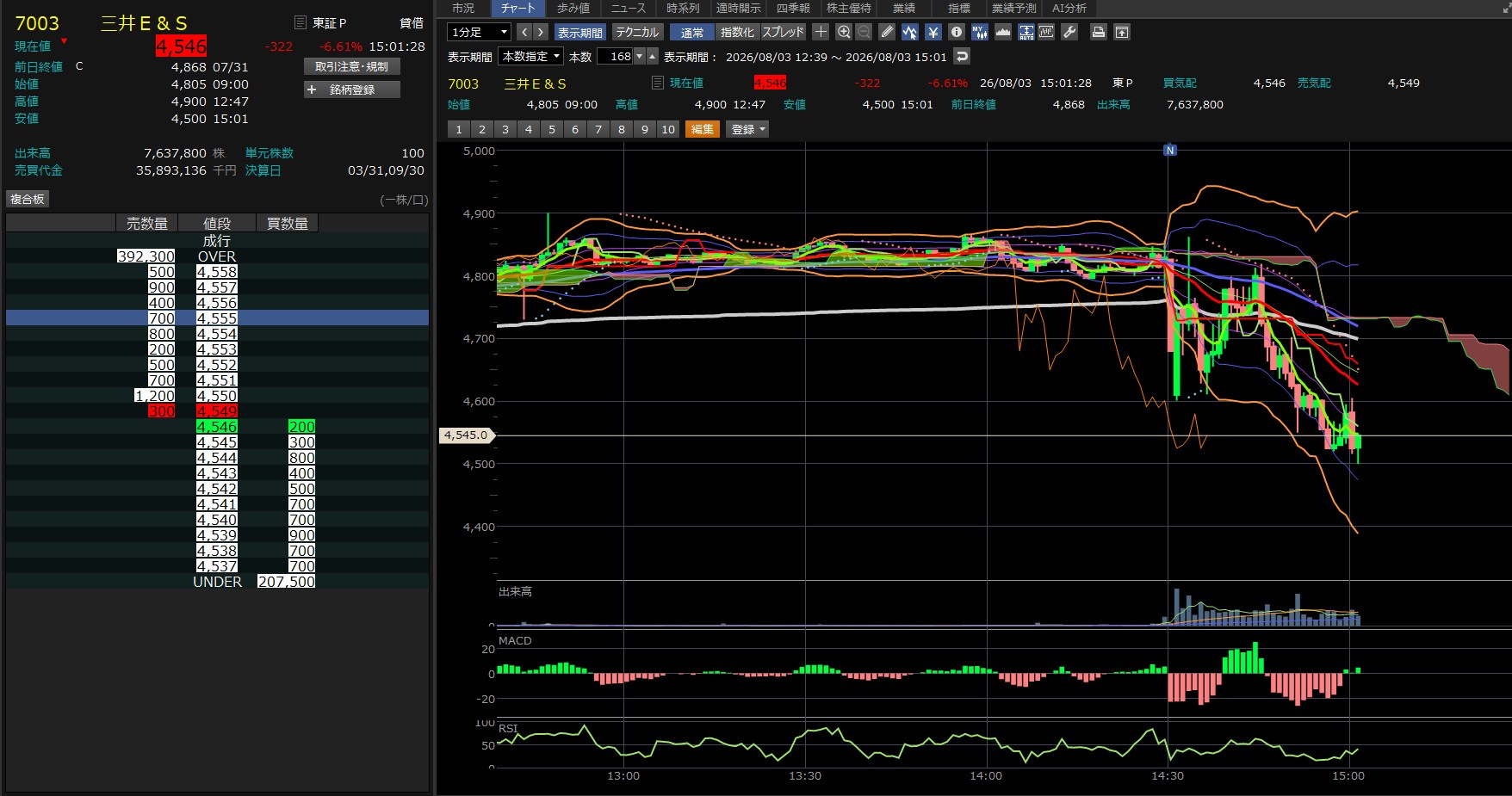Switch to the 市況 tab

pos(463,8)
